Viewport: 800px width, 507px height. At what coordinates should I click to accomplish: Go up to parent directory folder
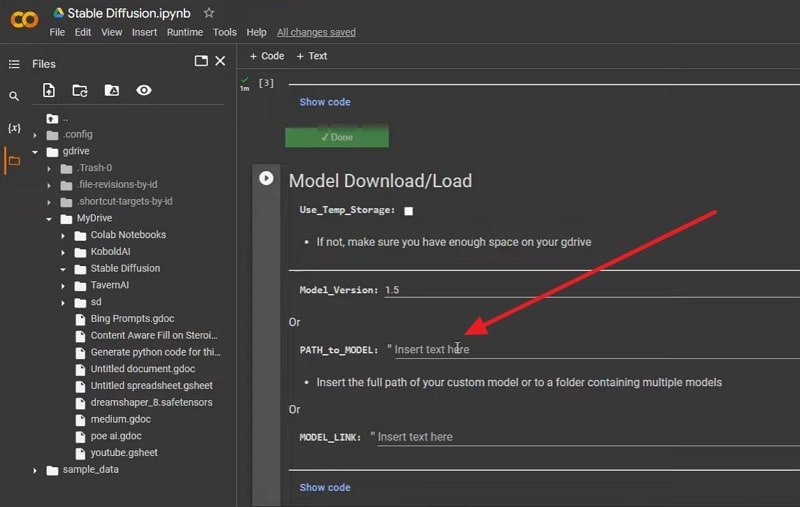pyautogui.click(x=52, y=118)
